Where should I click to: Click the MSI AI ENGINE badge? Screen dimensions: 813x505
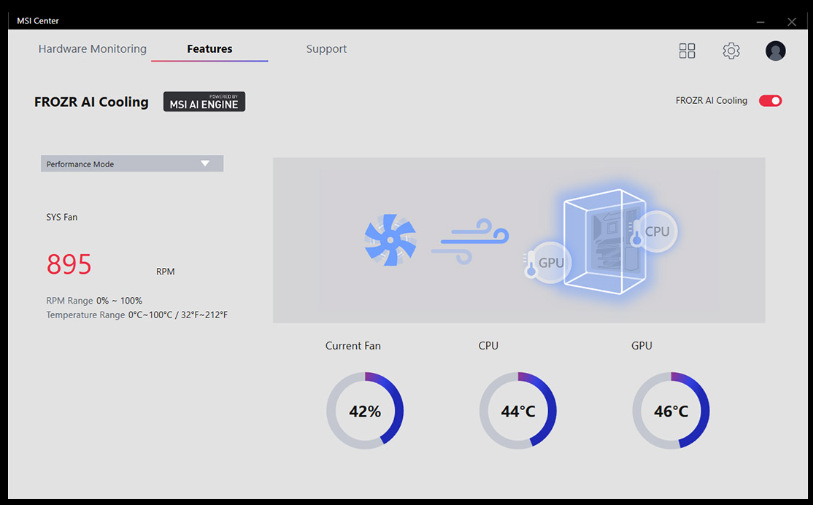click(204, 102)
